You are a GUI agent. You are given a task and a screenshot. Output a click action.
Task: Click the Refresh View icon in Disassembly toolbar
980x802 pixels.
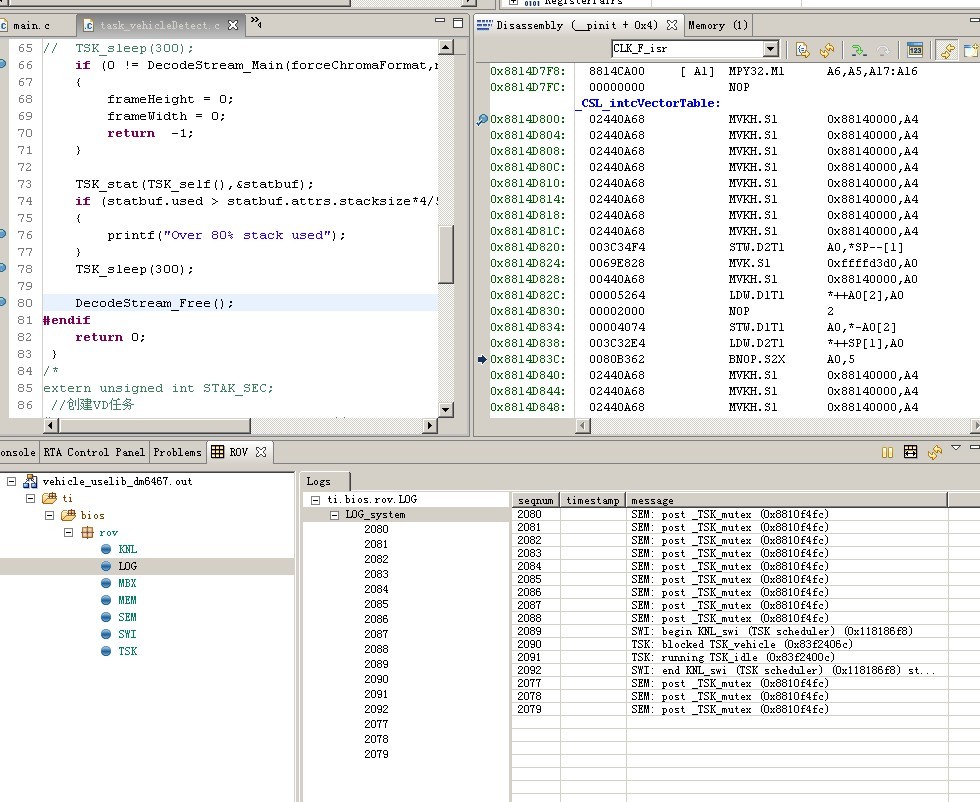(x=827, y=49)
